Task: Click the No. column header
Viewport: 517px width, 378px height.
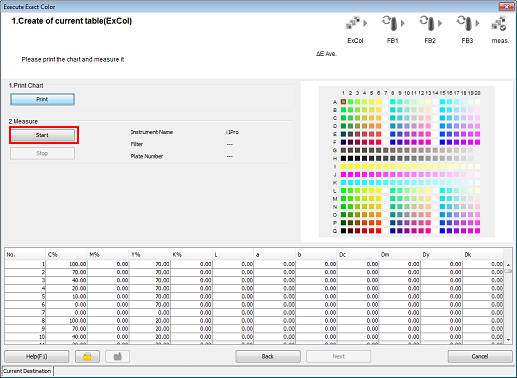Action: pos(25,254)
